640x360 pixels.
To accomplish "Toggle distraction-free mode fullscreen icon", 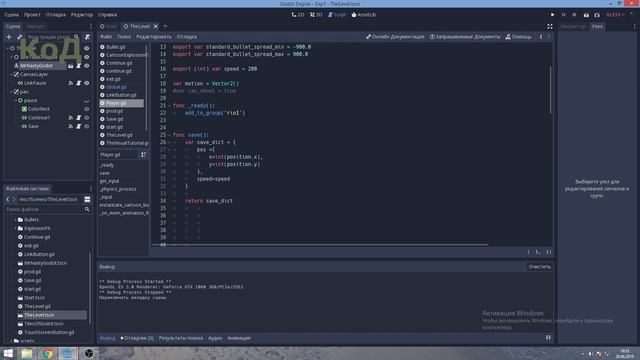I will click(x=550, y=26).
